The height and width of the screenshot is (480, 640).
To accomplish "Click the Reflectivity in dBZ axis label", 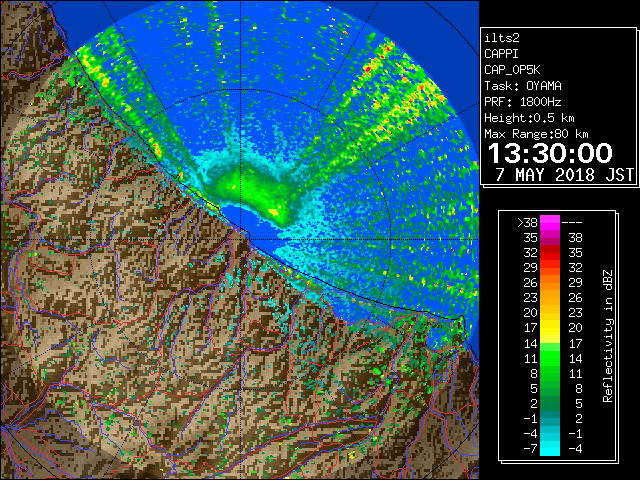I will (608, 336).
